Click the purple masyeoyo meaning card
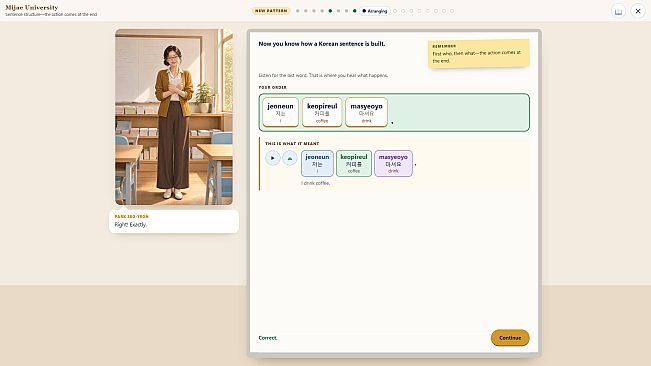Viewport: 651px width, 366px height. (x=393, y=163)
